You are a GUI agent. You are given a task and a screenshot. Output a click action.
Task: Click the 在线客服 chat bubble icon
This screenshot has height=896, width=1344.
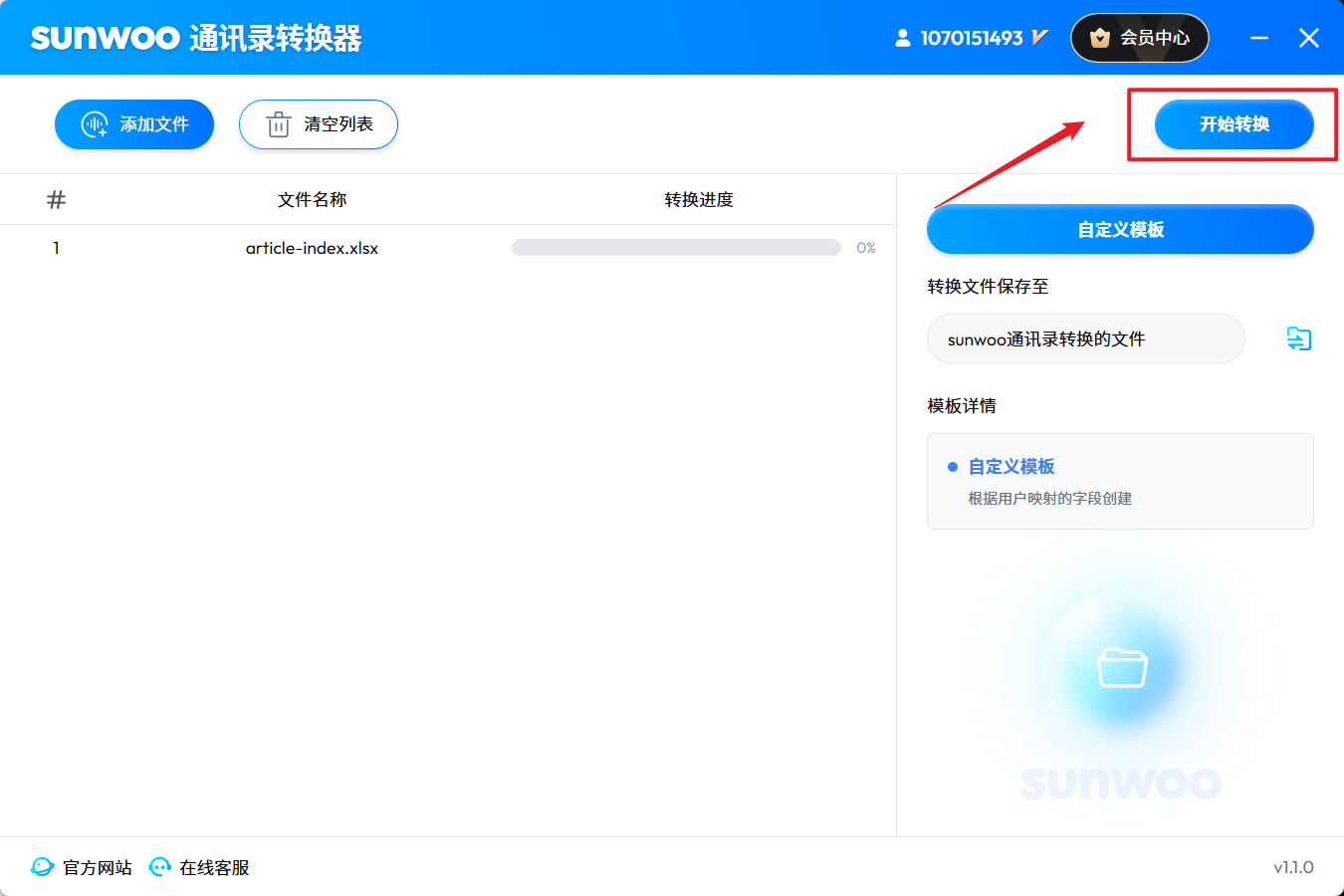[159, 867]
